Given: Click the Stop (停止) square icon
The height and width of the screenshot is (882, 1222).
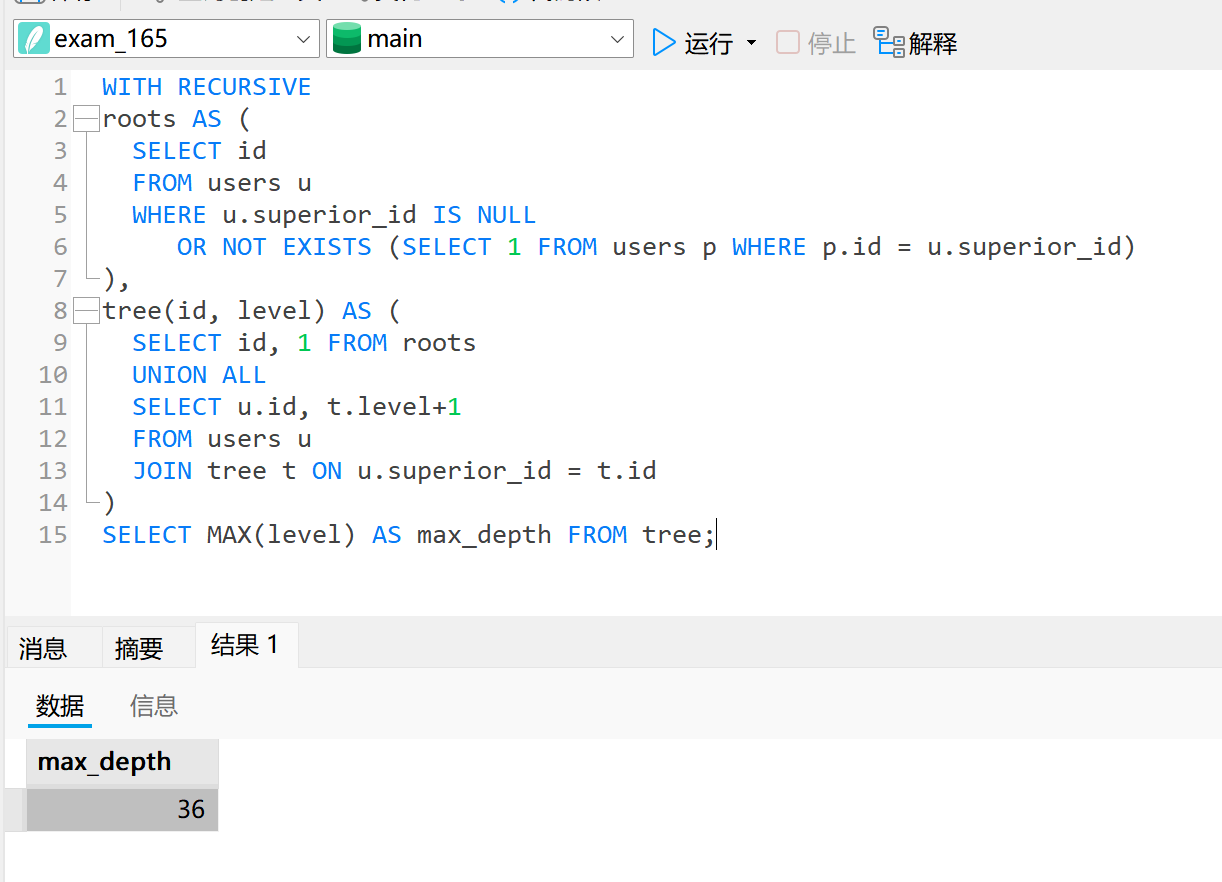Looking at the screenshot, I should (x=788, y=42).
